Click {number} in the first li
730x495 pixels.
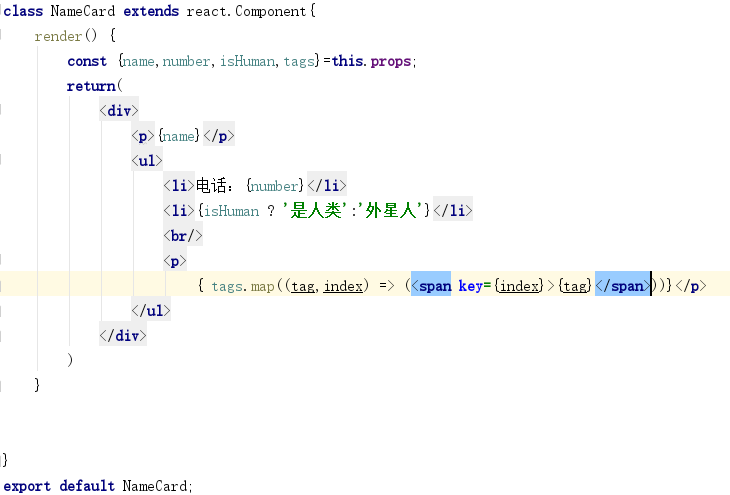(275, 186)
